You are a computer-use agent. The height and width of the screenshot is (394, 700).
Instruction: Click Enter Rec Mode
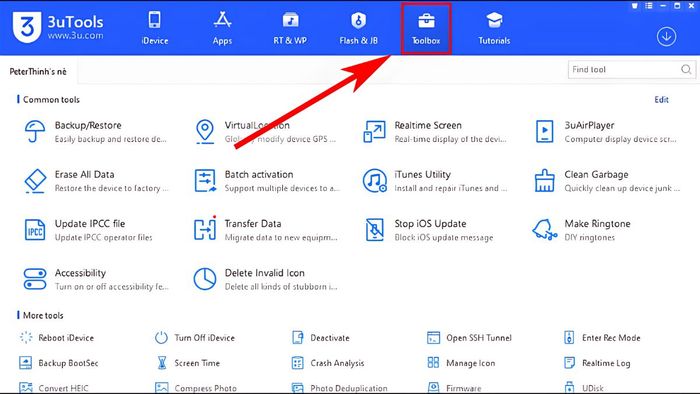(x=601, y=338)
